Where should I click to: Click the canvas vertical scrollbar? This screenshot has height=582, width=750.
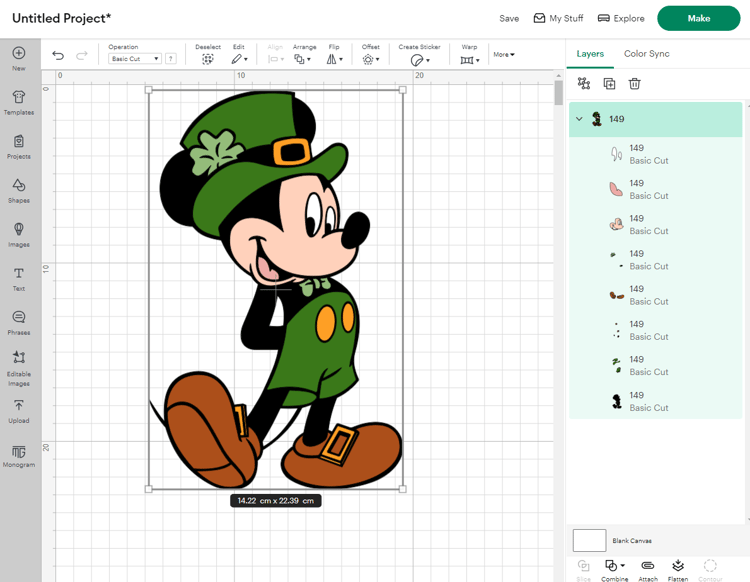558,93
